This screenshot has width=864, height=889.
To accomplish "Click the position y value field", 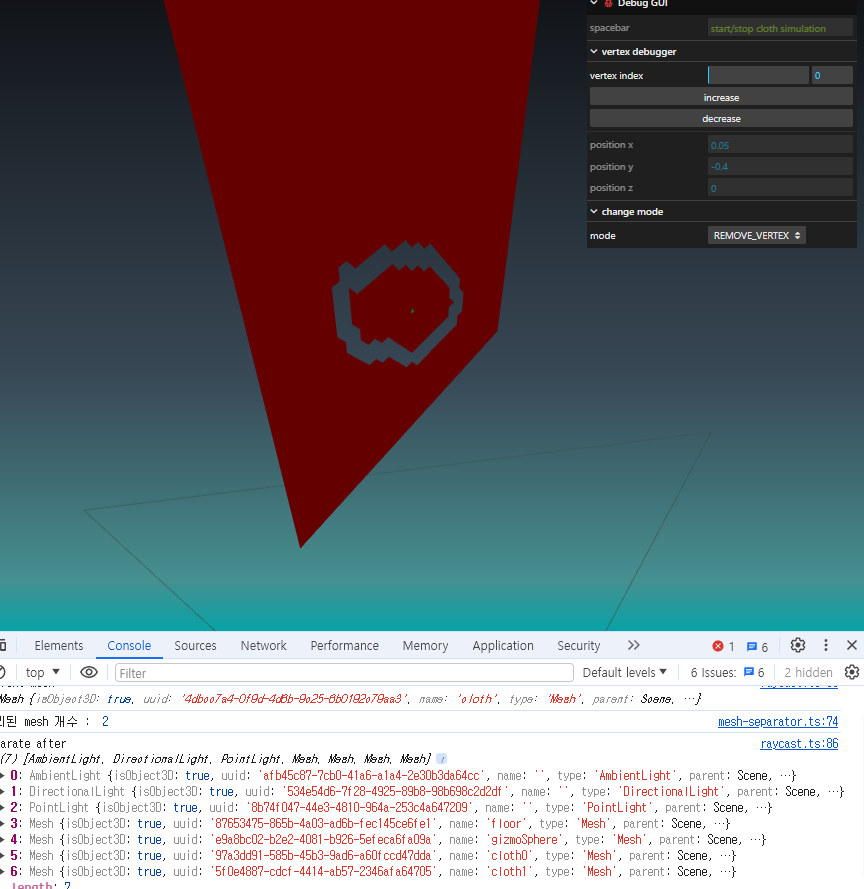I will pos(780,166).
